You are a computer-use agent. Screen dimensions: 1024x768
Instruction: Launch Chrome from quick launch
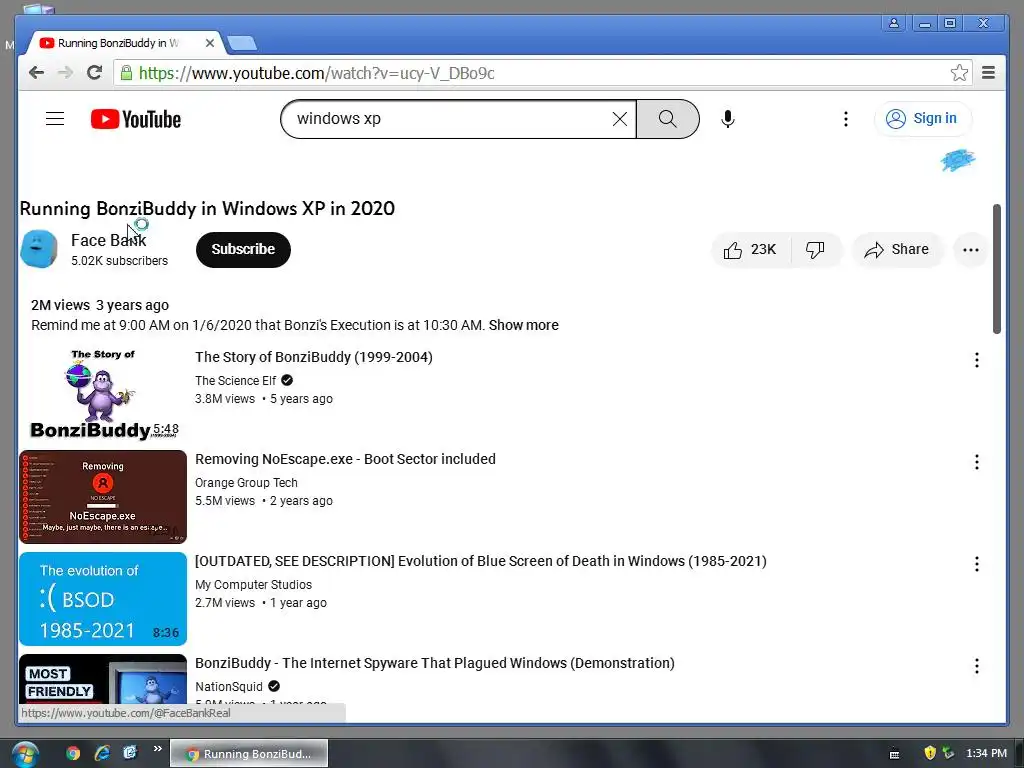click(73, 754)
